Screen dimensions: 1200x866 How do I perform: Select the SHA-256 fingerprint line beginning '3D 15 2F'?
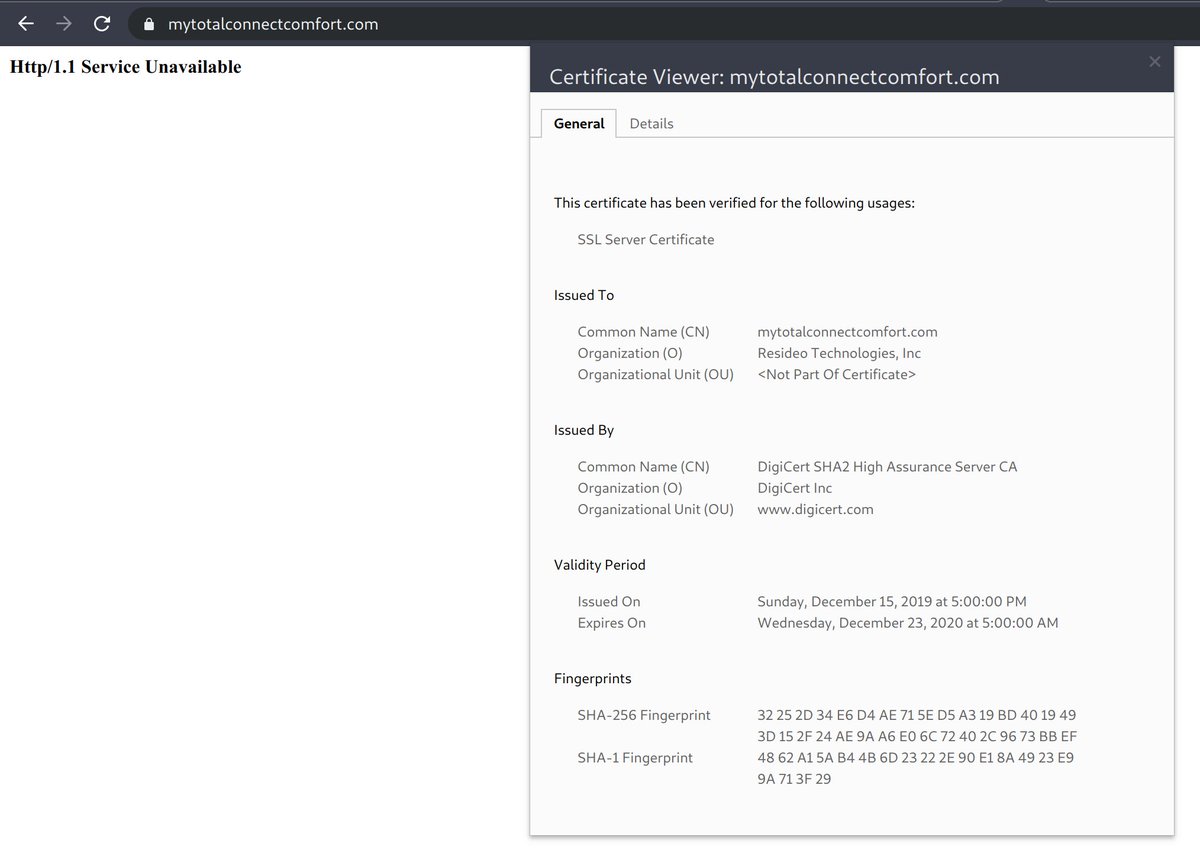[917, 737]
